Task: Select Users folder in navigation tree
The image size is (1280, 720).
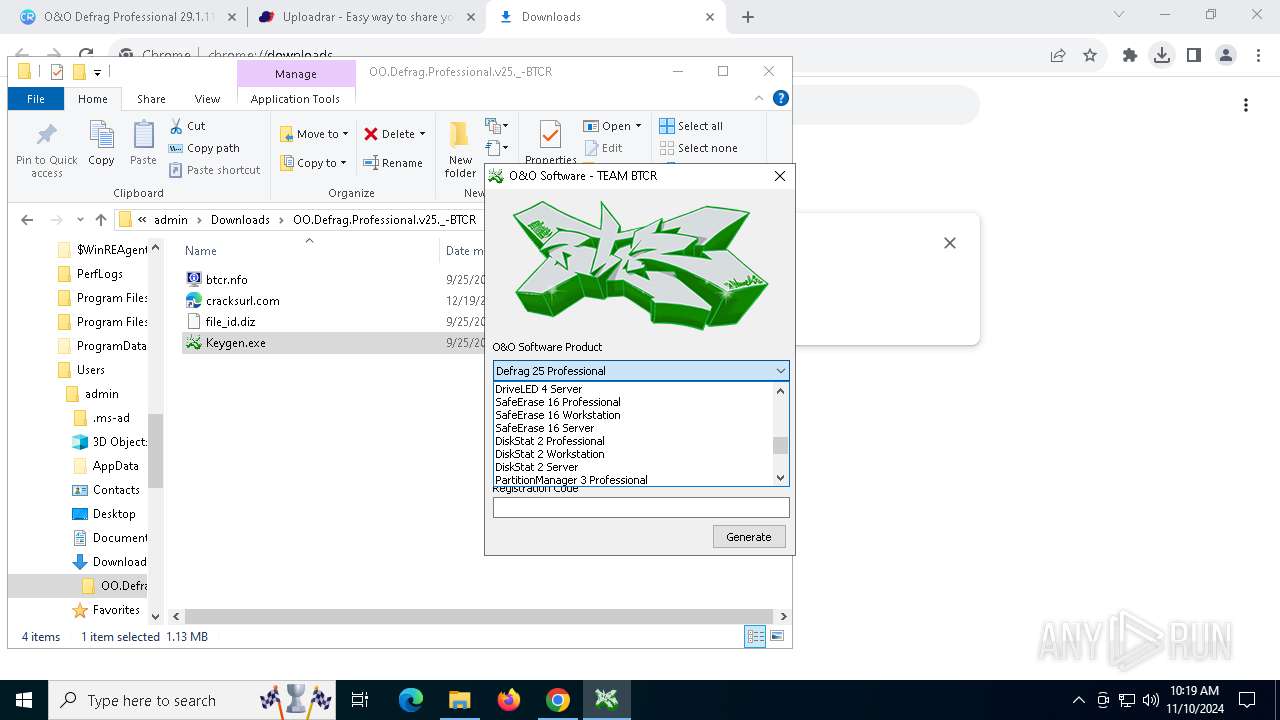Action: pos(91,370)
